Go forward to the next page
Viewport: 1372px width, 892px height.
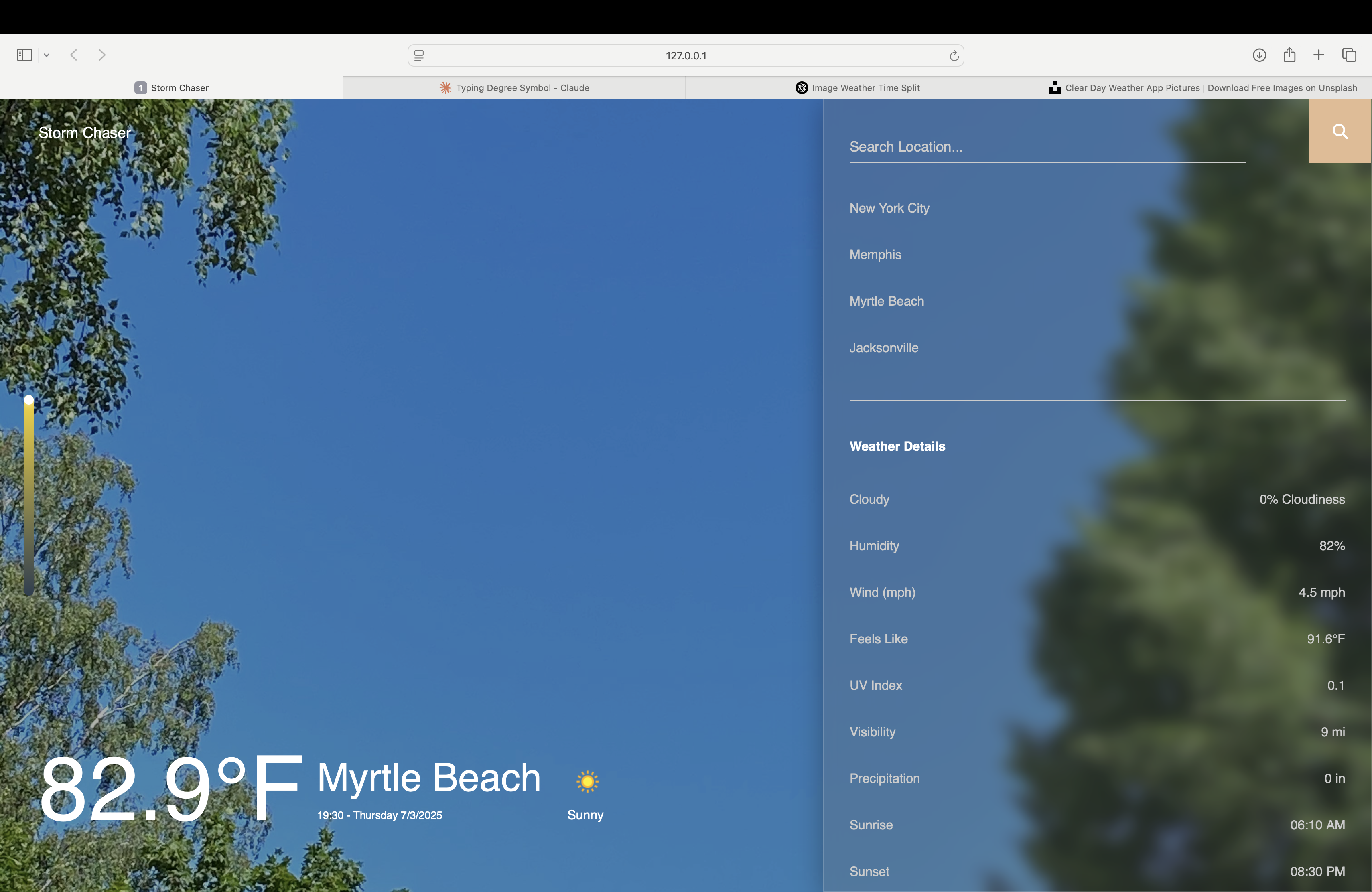click(x=102, y=55)
